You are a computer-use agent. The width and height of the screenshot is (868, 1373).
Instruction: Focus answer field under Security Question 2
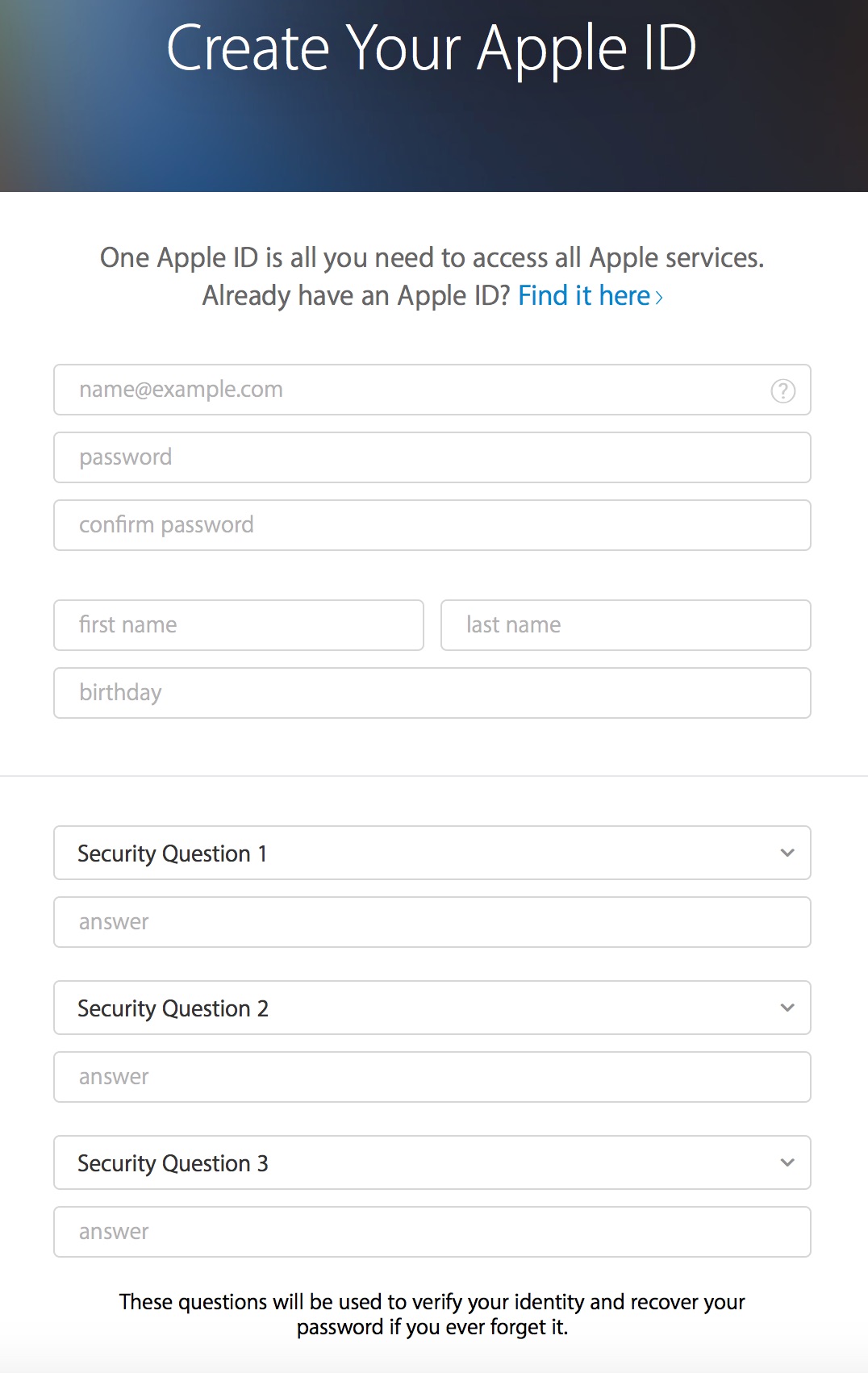pos(432,1077)
